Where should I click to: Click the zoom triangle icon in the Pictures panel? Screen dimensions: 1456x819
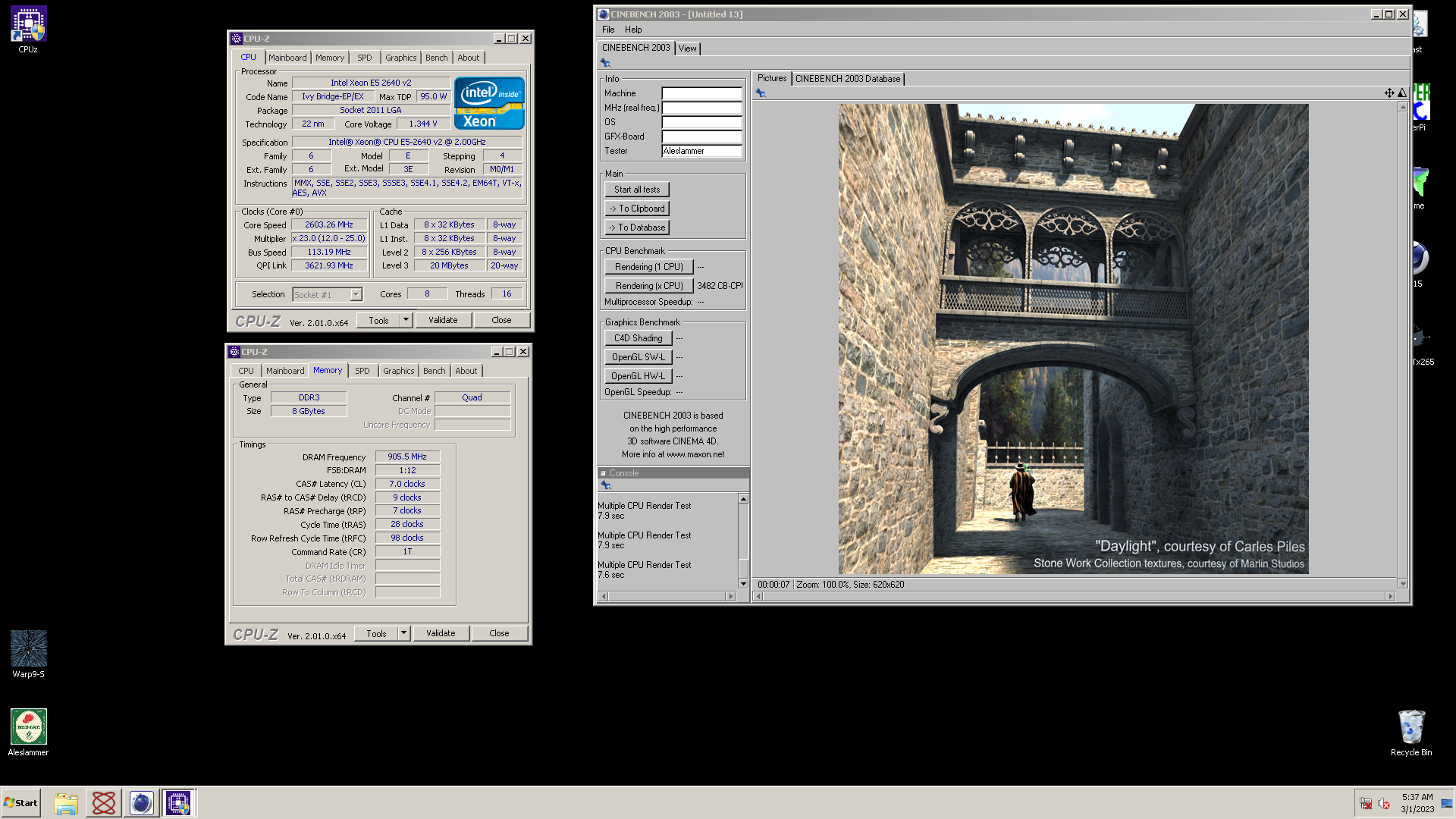pos(1402,93)
